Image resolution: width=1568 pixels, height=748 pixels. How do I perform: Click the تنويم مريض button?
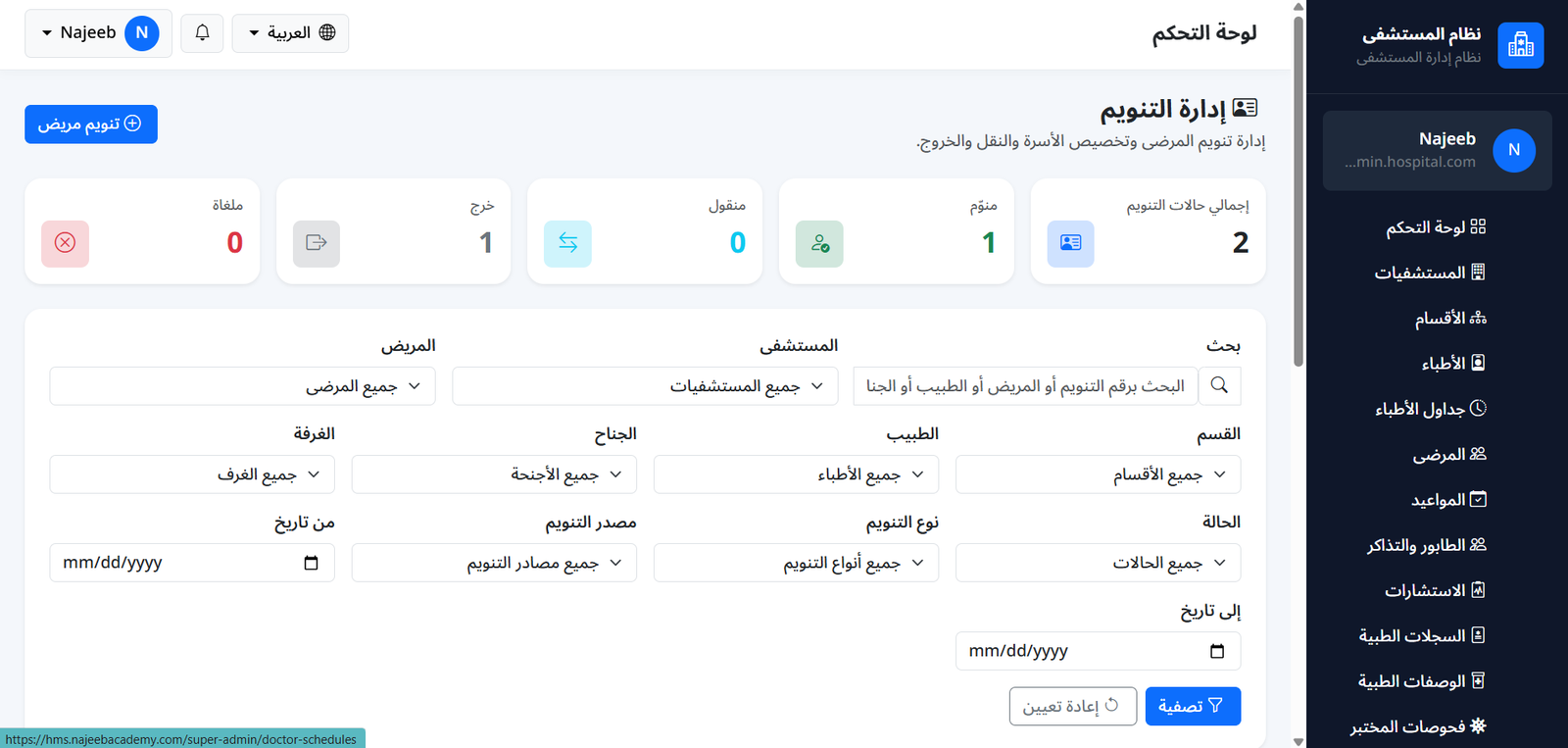pyautogui.click(x=91, y=124)
